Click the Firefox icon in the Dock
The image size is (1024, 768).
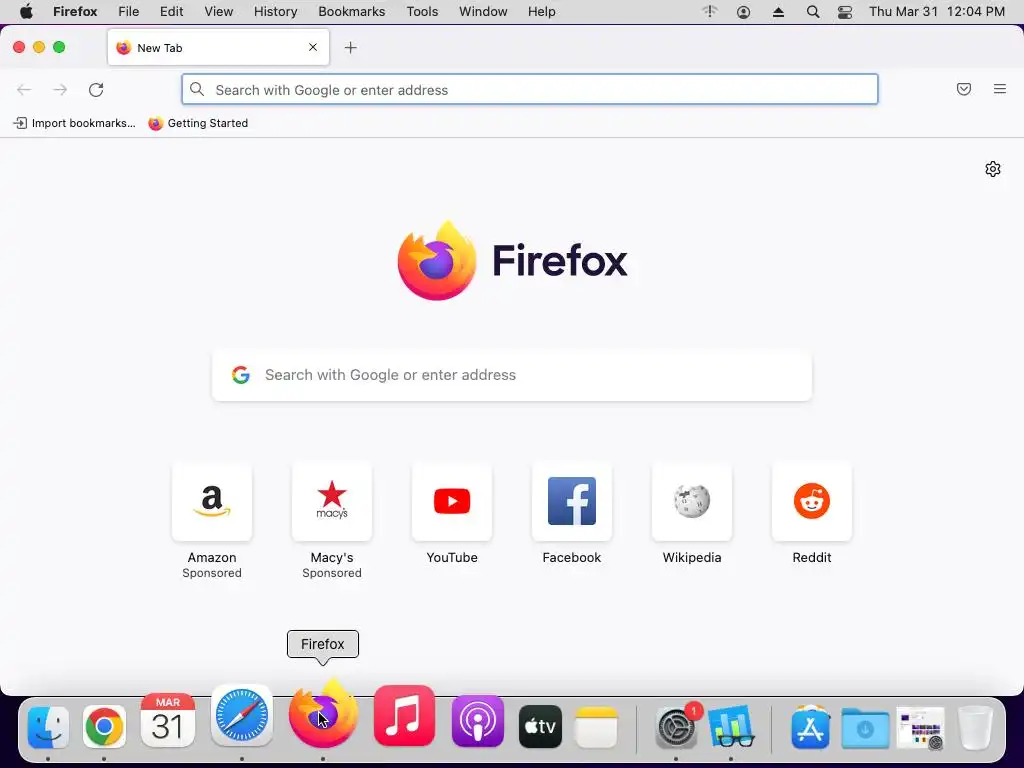point(323,712)
